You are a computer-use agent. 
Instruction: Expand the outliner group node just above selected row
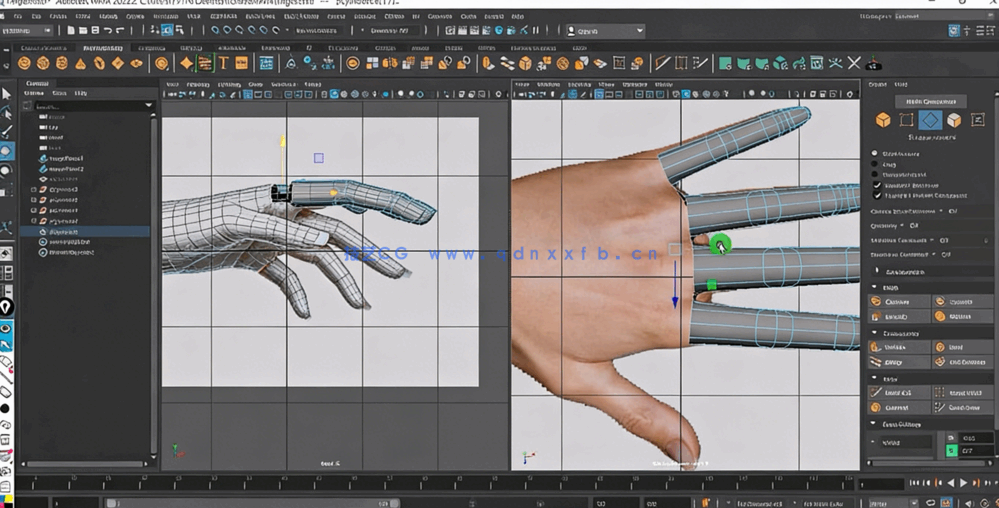[x=34, y=221]
